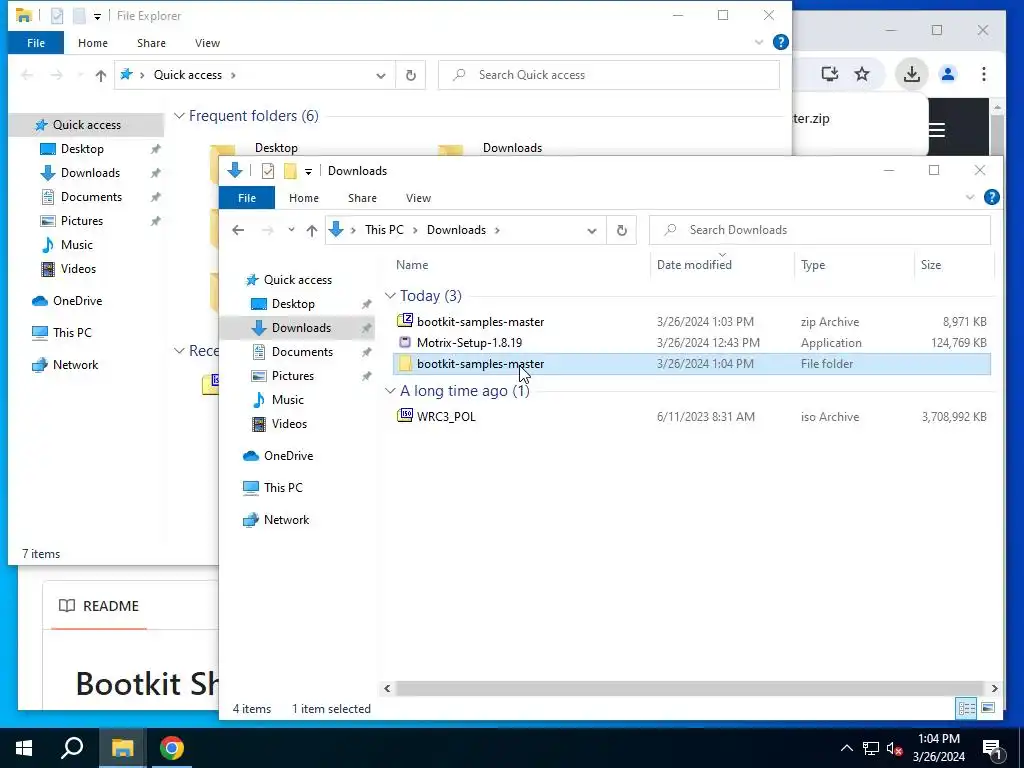
Task: Go up one level in Downloads window
Action: pyautogui.click(x=312, y=230)
